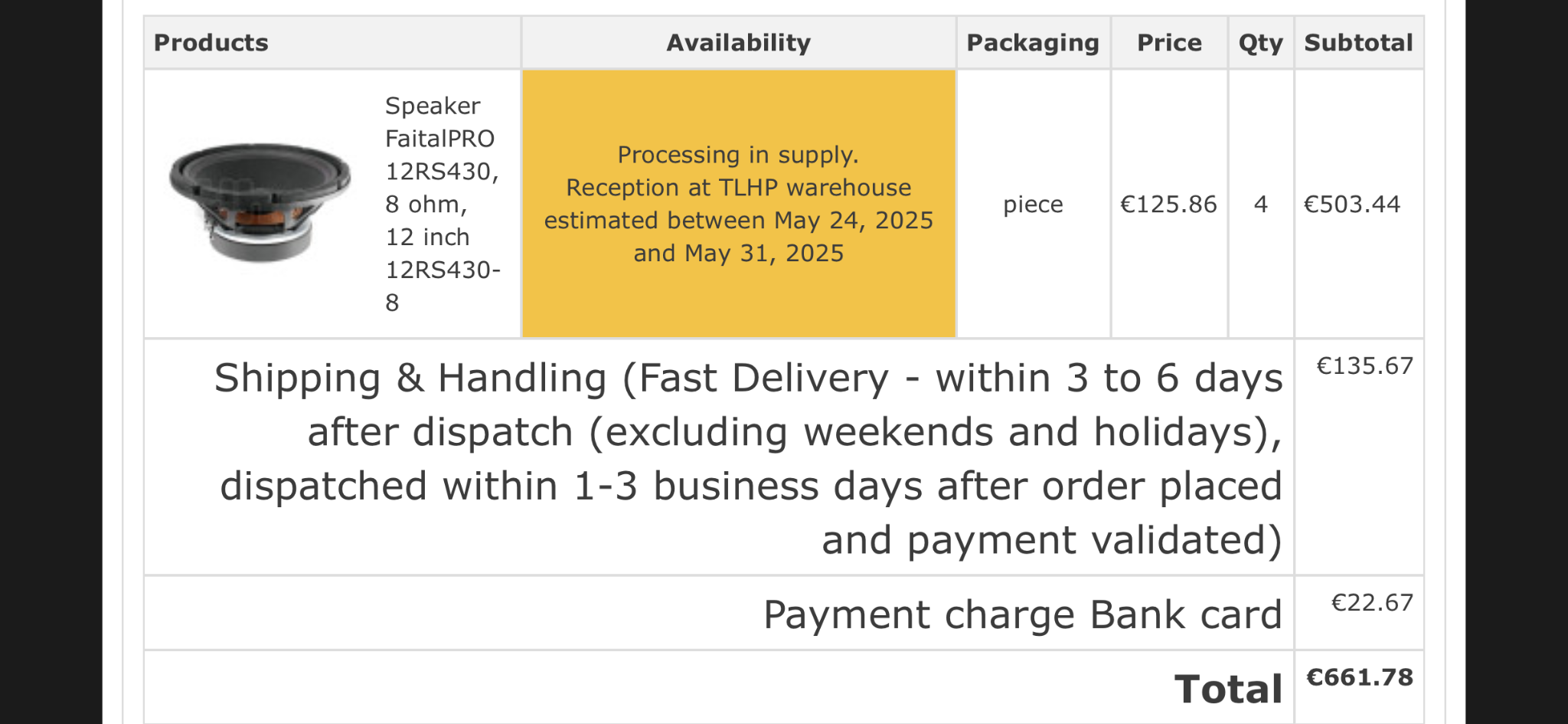1568x724 pixels.
Task: Click the €503.44 product subtotal
Action: 1352,205
